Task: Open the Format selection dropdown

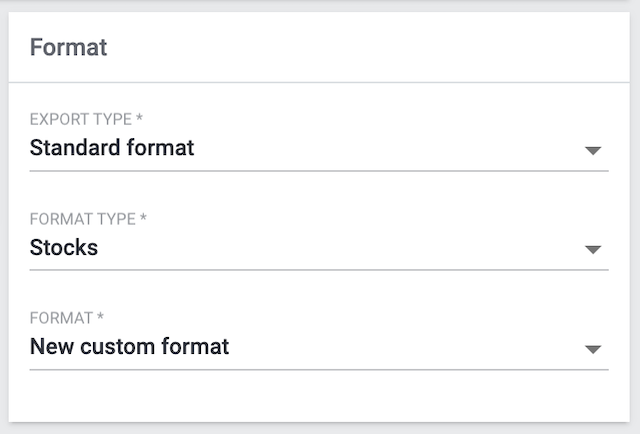Action: coord(318,348)
